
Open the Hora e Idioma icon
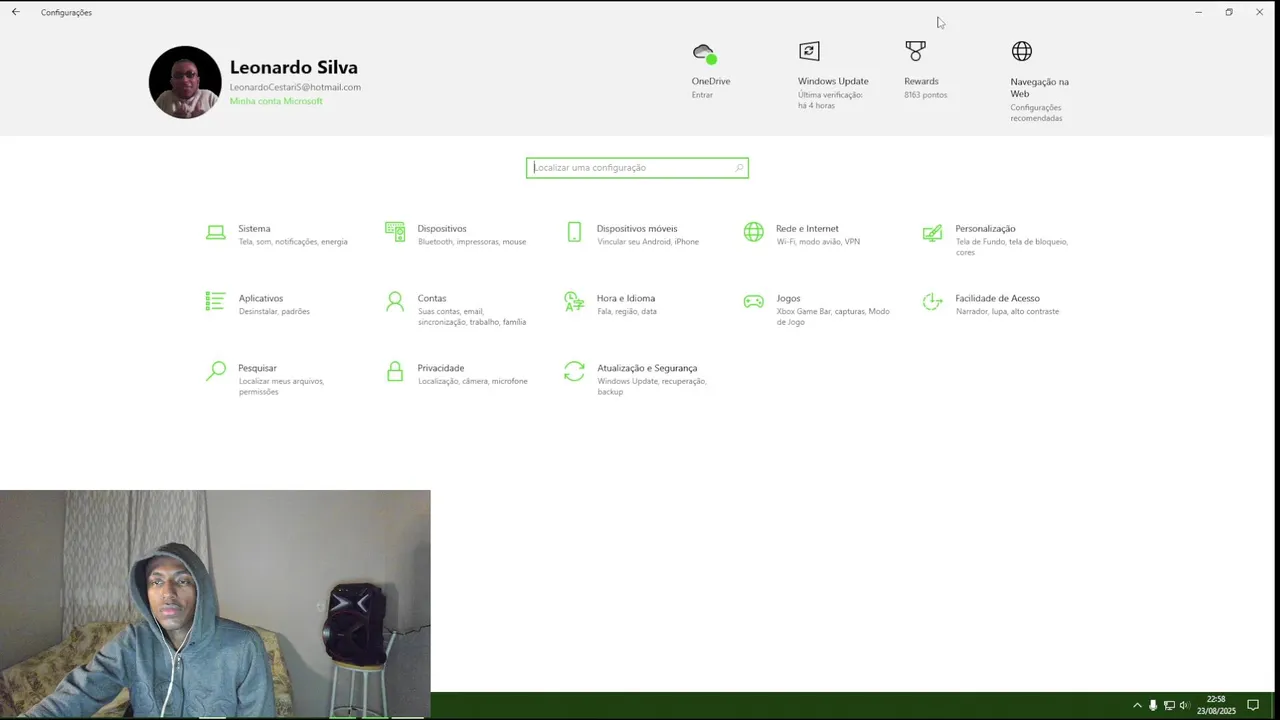coord(574,302)
